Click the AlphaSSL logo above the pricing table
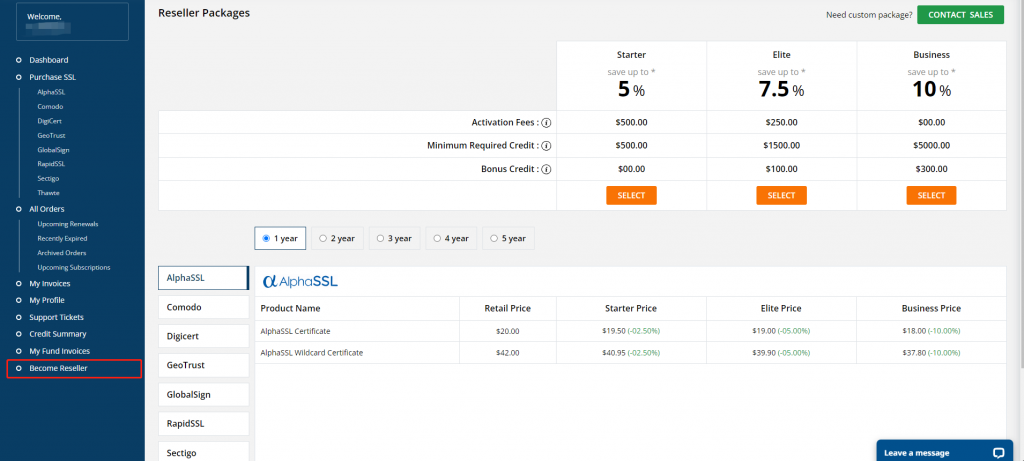The height and width of the screenshot is (461, 1024). coord(300,281)
